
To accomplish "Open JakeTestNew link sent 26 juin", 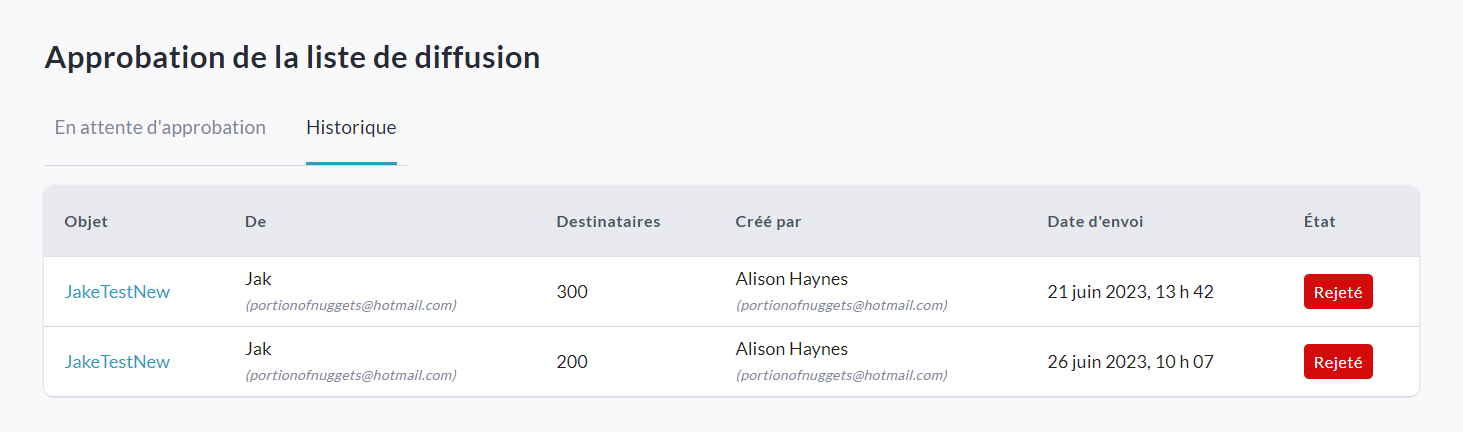I will pyautogui.click(x=117, y=362).
